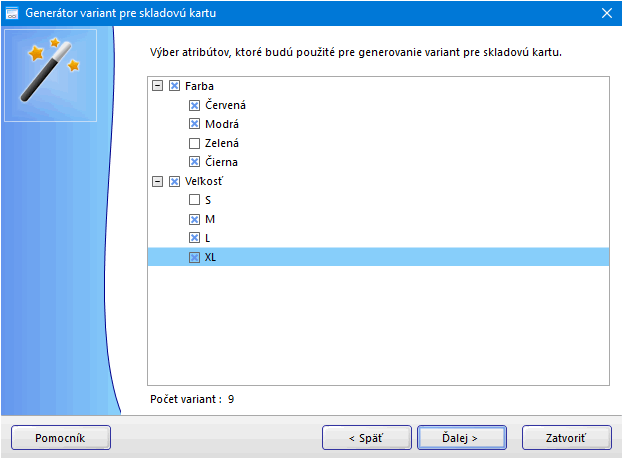Go back with the Späť button
The width and height of the screenshot is (623, 459).
click(x=366, y=437)
